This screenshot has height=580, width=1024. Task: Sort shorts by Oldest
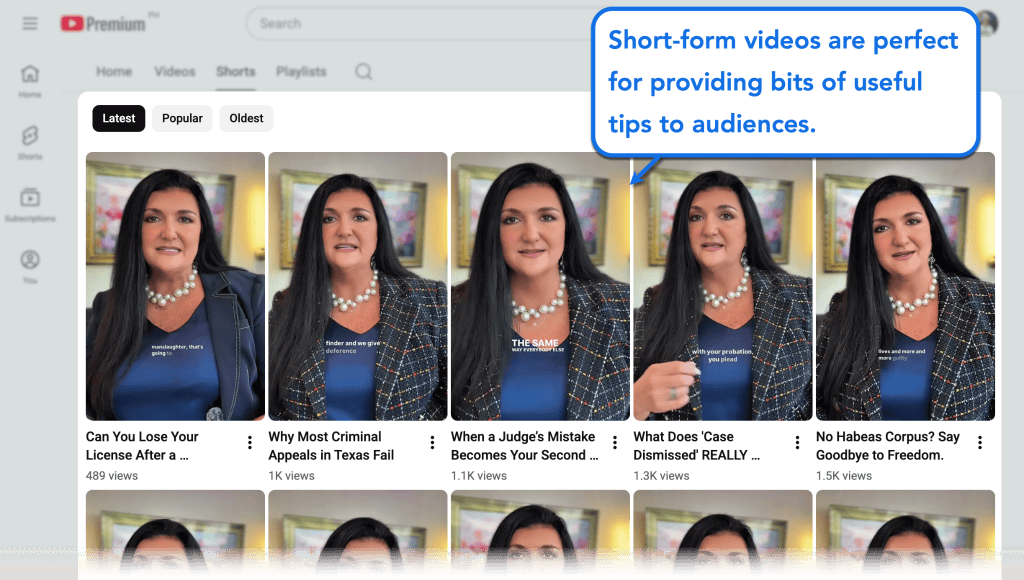[246, 118]
